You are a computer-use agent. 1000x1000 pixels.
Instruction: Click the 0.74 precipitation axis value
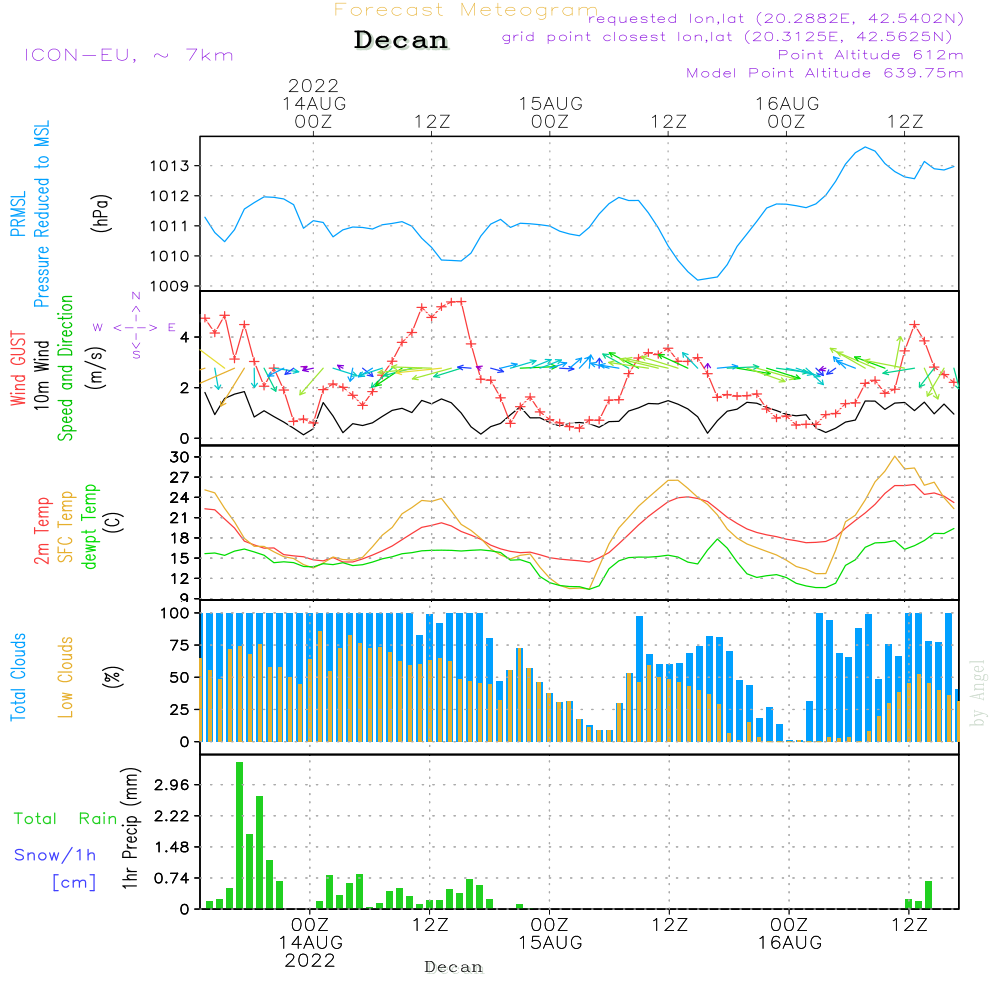[x=172, y=879]
